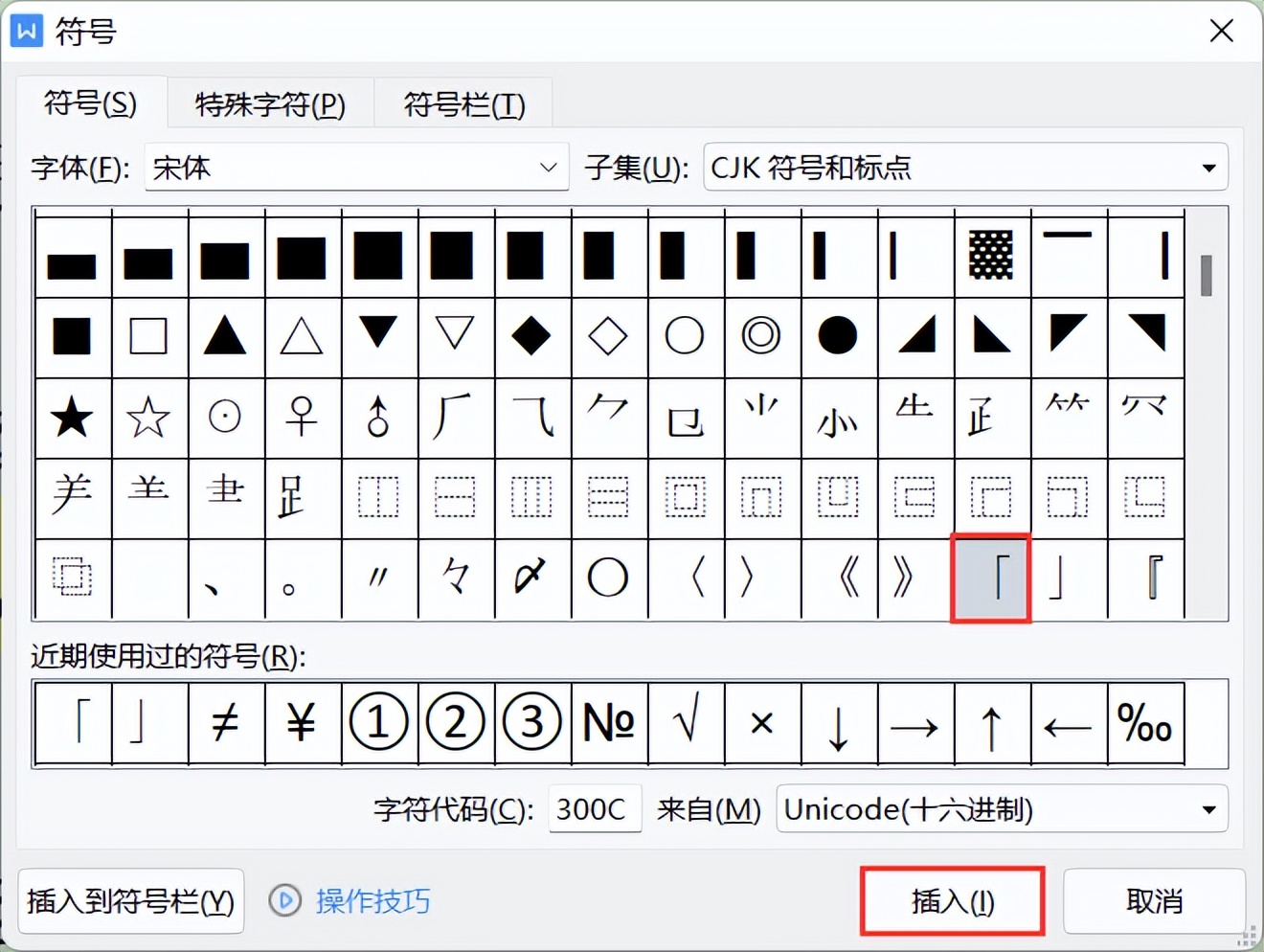Open the 来自 Unicode encoding dropdown
The height and width of the screenshot is (952, 1264).
pos(1002,809)
